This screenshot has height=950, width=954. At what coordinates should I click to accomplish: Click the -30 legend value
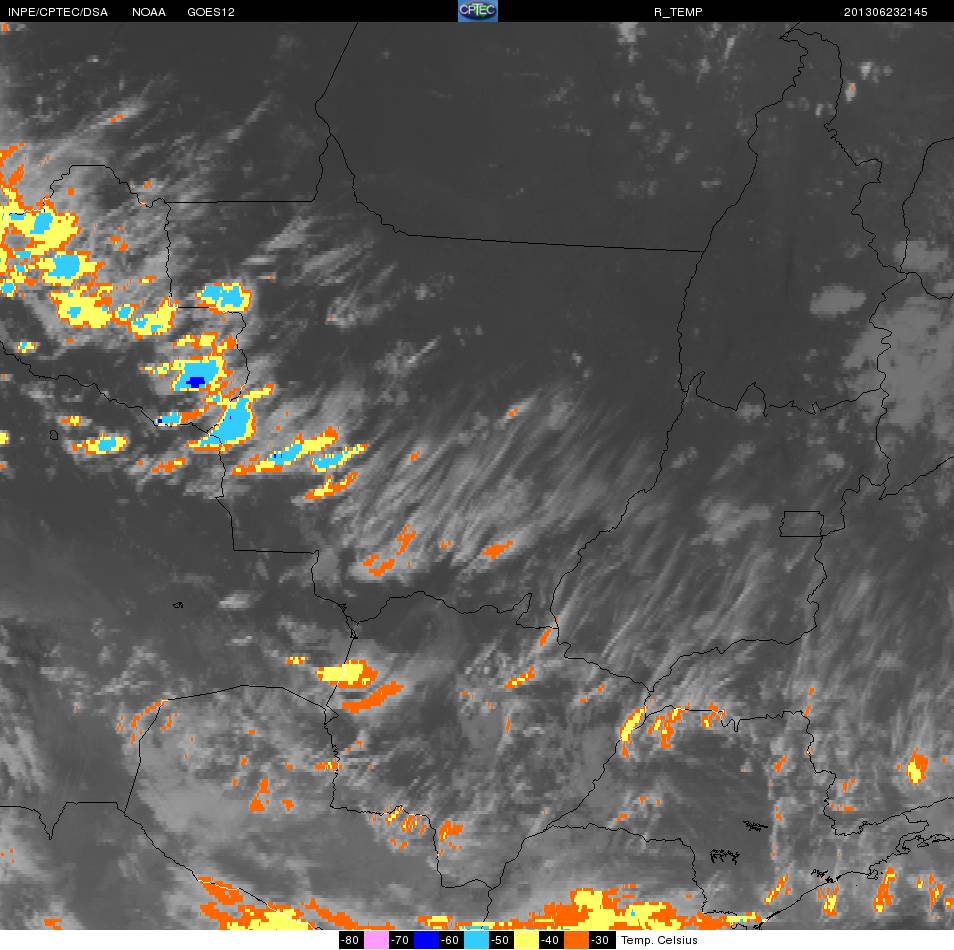coord(601,940)
